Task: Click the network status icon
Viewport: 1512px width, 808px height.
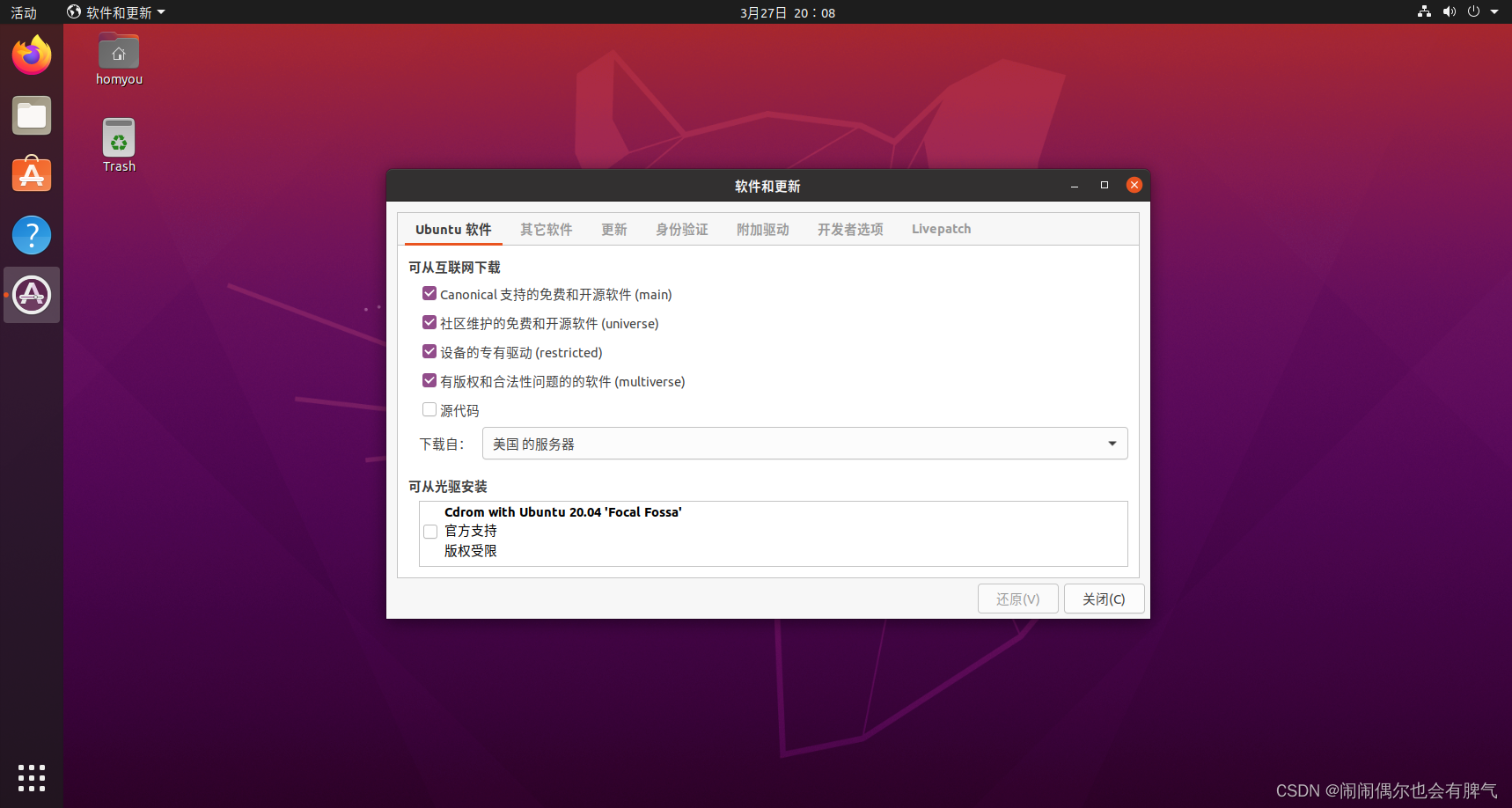Action: pos(1424,11)
